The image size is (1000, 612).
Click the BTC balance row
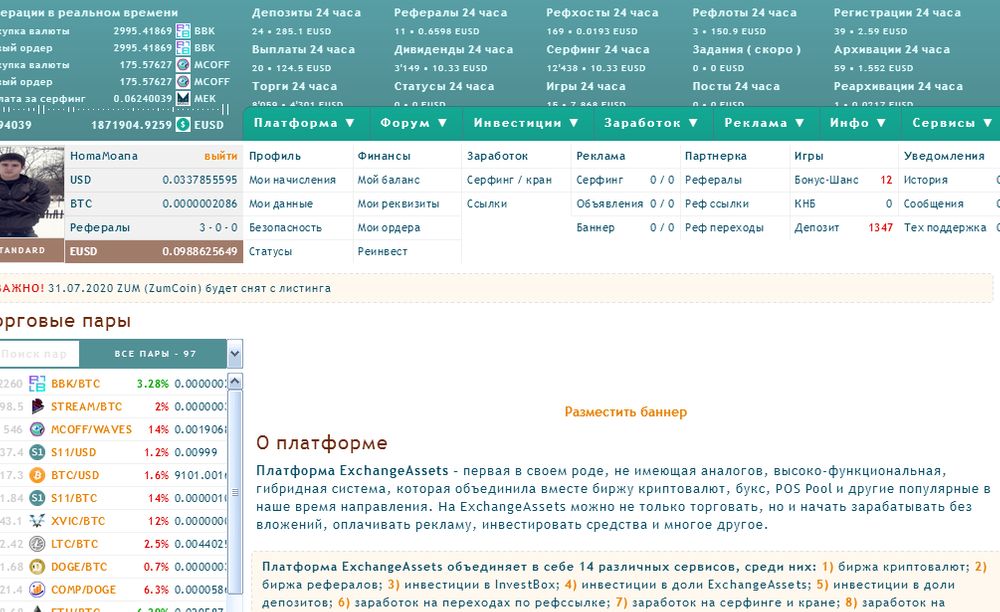click(x=154, y=203)
